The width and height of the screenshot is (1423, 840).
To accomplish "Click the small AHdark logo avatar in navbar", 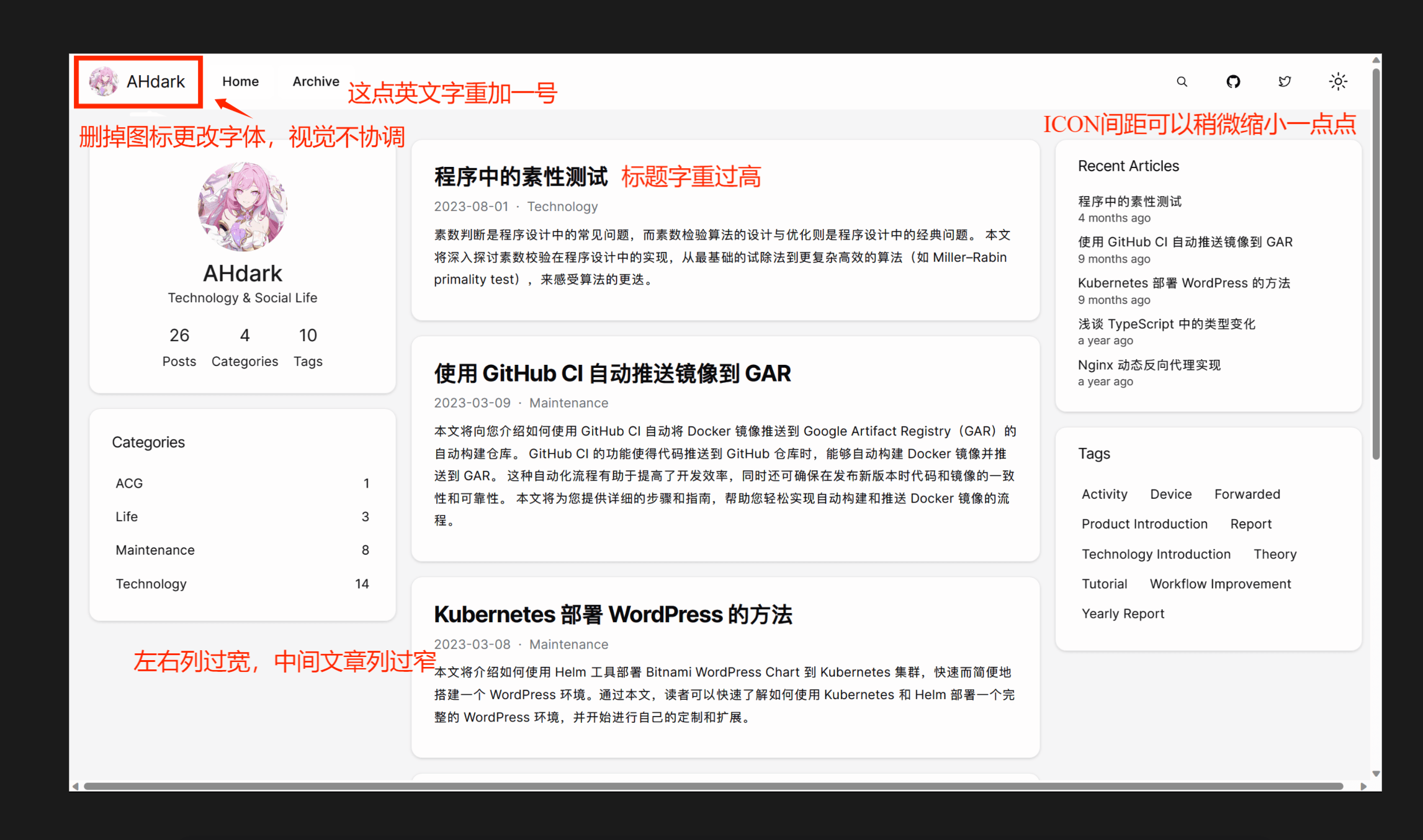I will tap(103, 82).
